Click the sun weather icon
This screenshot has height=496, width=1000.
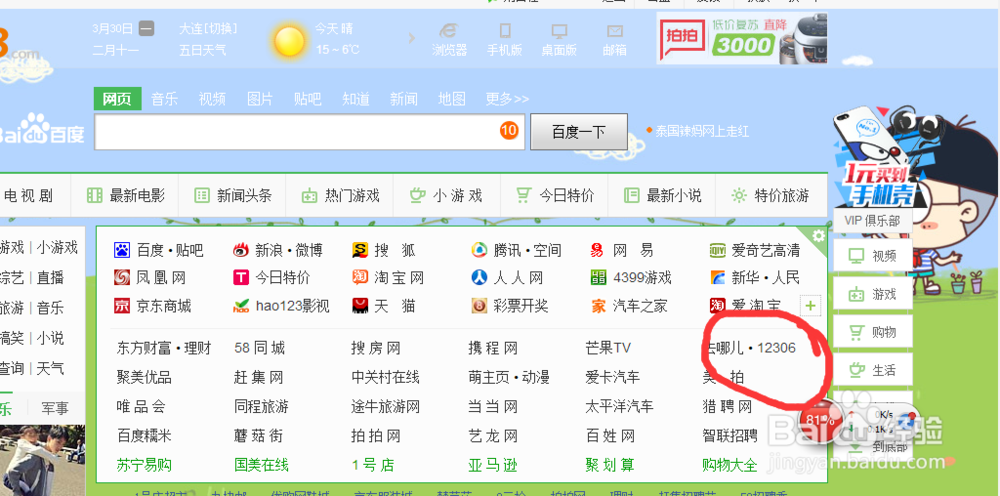tap(290, 41)
